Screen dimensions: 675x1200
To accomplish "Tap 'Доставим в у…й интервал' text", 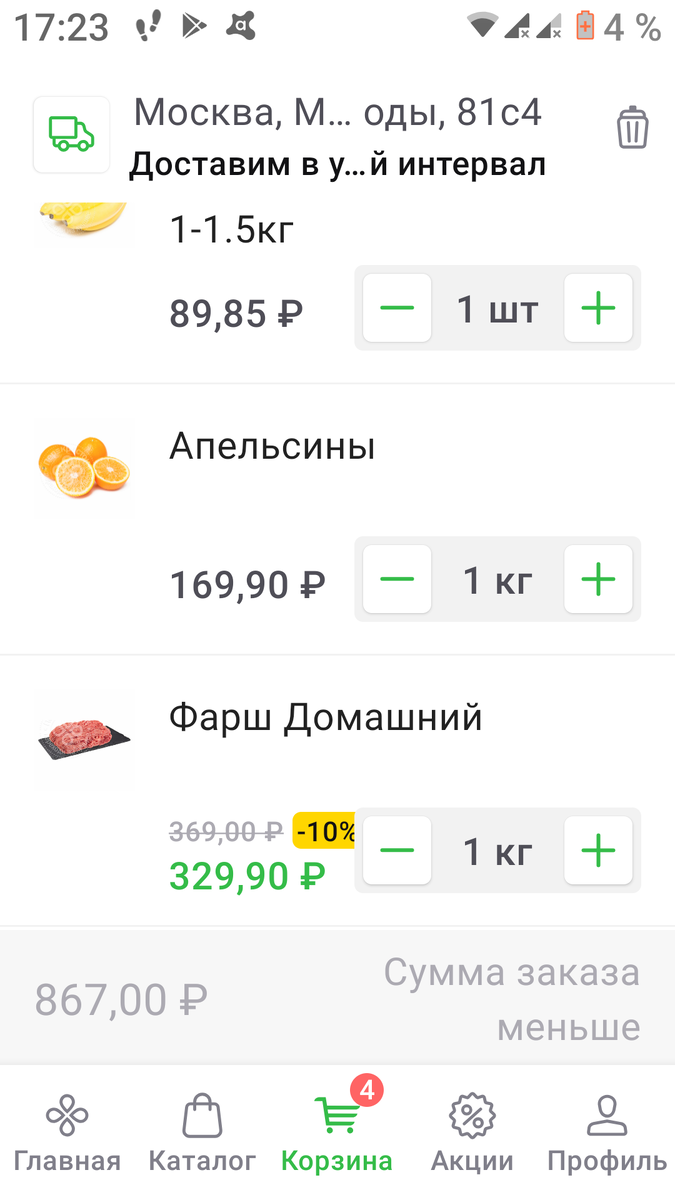I will 337,164.
